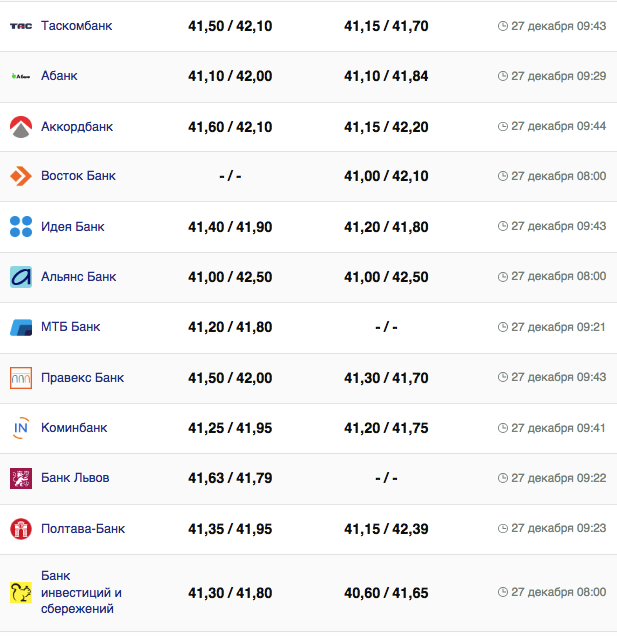
Task: Click the red Аккордбанк logo icon
Action: coord(21,127)
